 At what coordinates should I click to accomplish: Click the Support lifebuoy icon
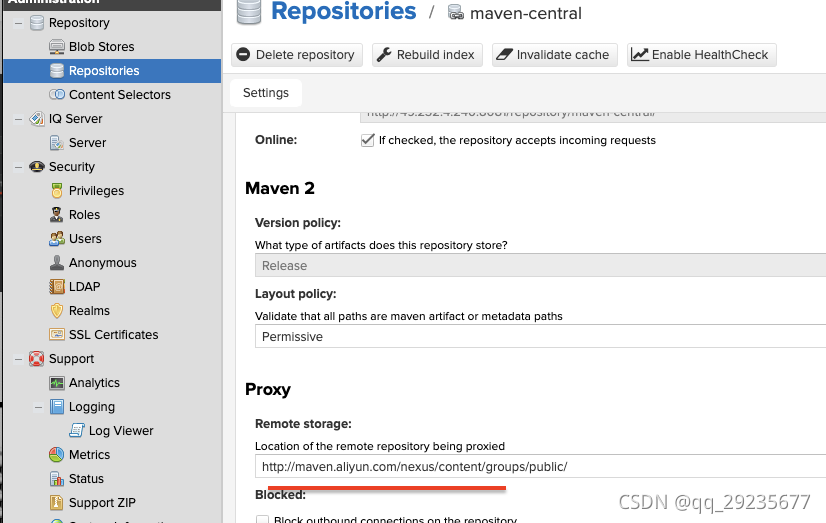37,359
